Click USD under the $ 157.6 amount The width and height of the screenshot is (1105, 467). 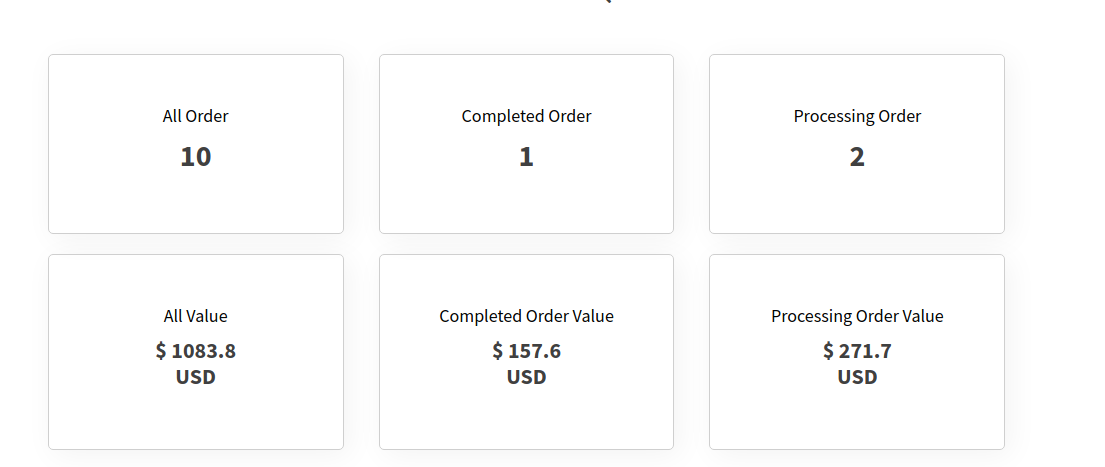point(526,377)
